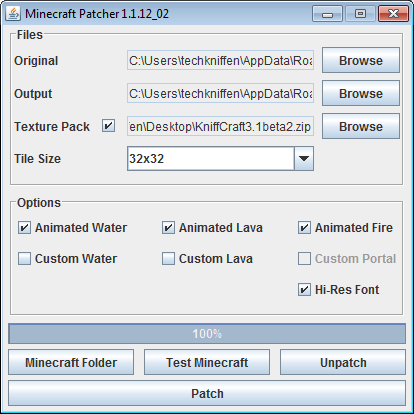Browse for the Output file
Image resolution: width=414 pixels, height=414 pixels.
pyautogui.click(x=361, y=93)
